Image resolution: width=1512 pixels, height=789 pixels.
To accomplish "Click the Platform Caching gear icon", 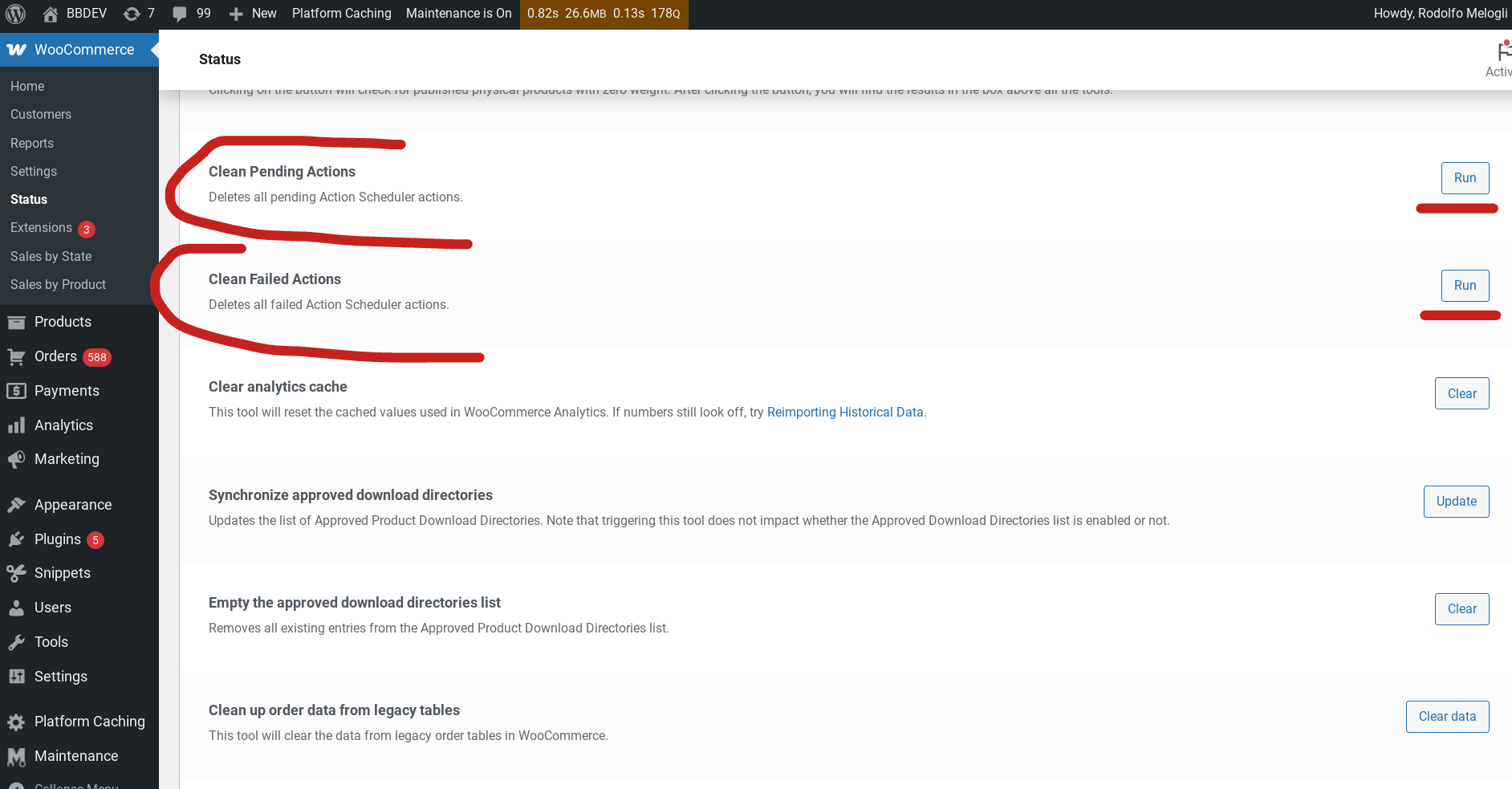I will tap(17, 722).
